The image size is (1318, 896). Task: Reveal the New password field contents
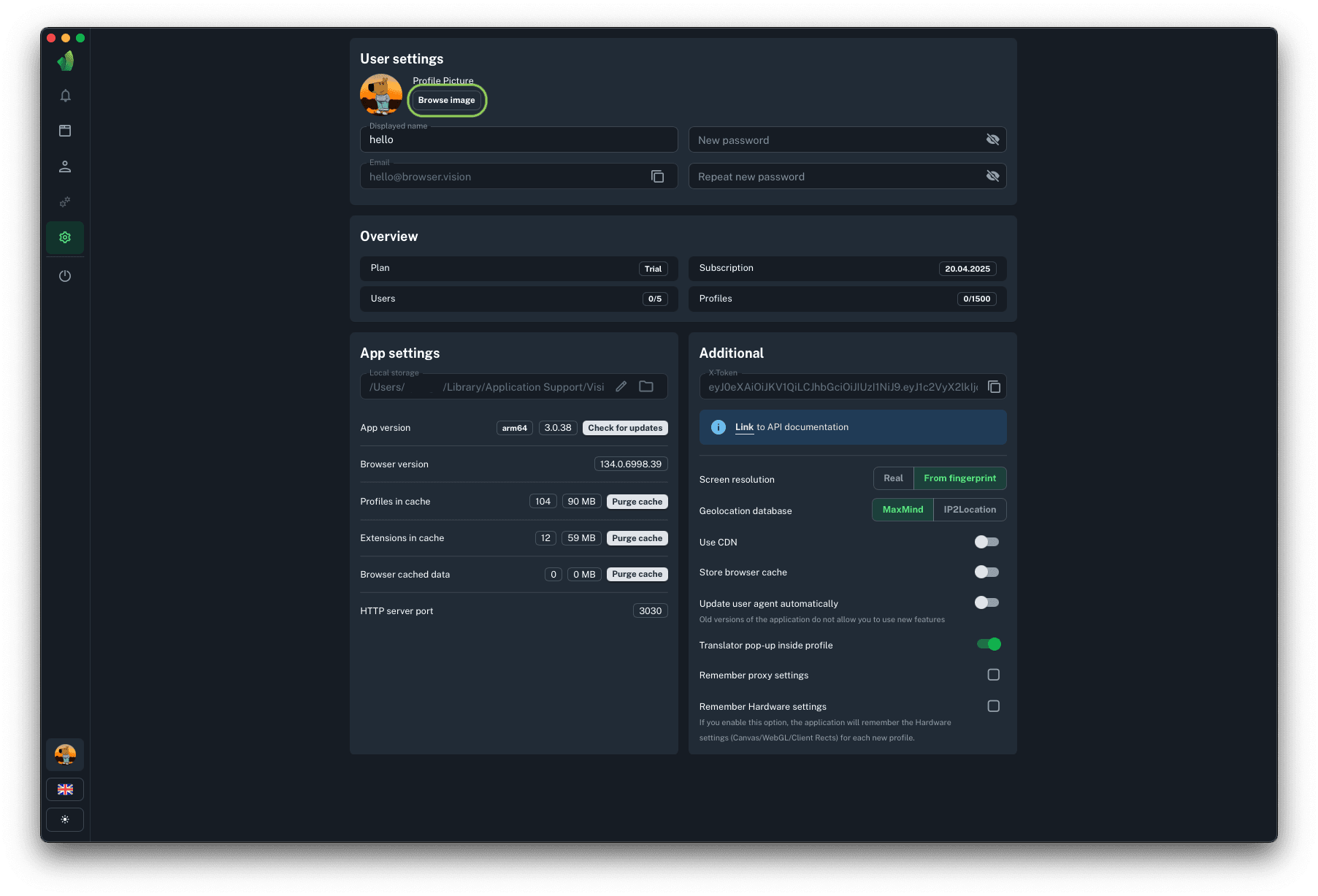992,139
